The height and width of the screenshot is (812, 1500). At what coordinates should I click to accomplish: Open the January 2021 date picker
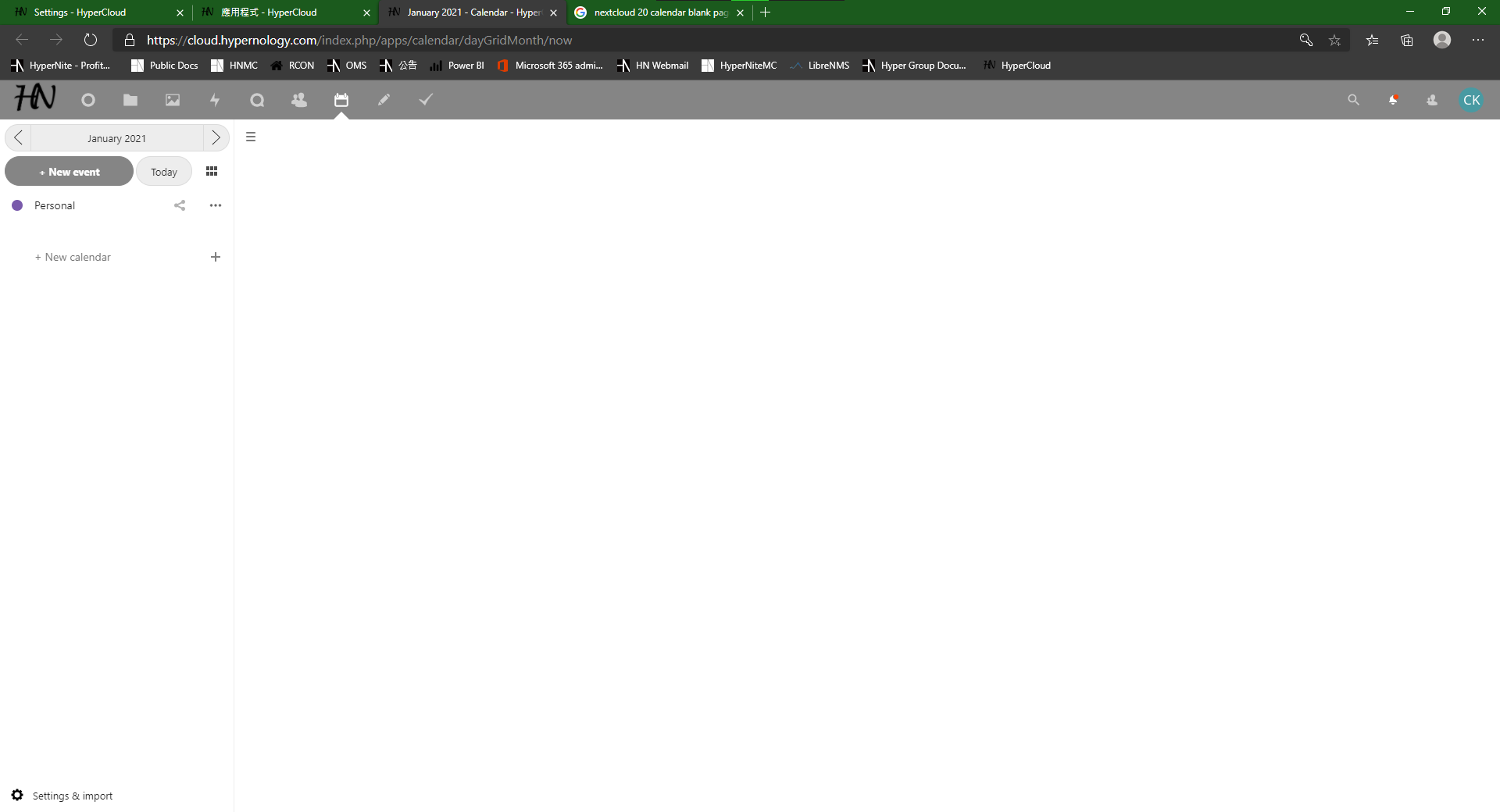117,138
